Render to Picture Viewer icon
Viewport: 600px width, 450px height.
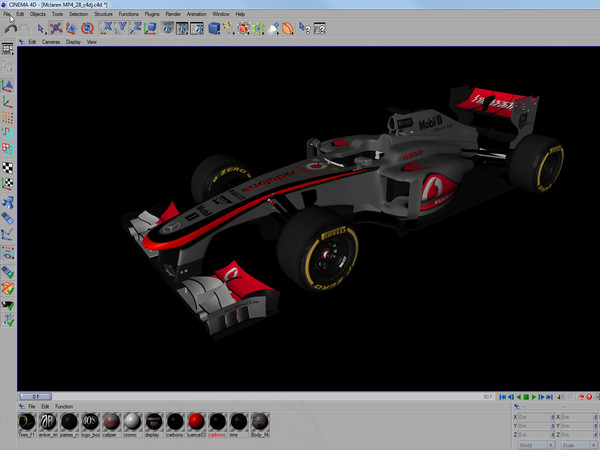(x=182, y=28)
